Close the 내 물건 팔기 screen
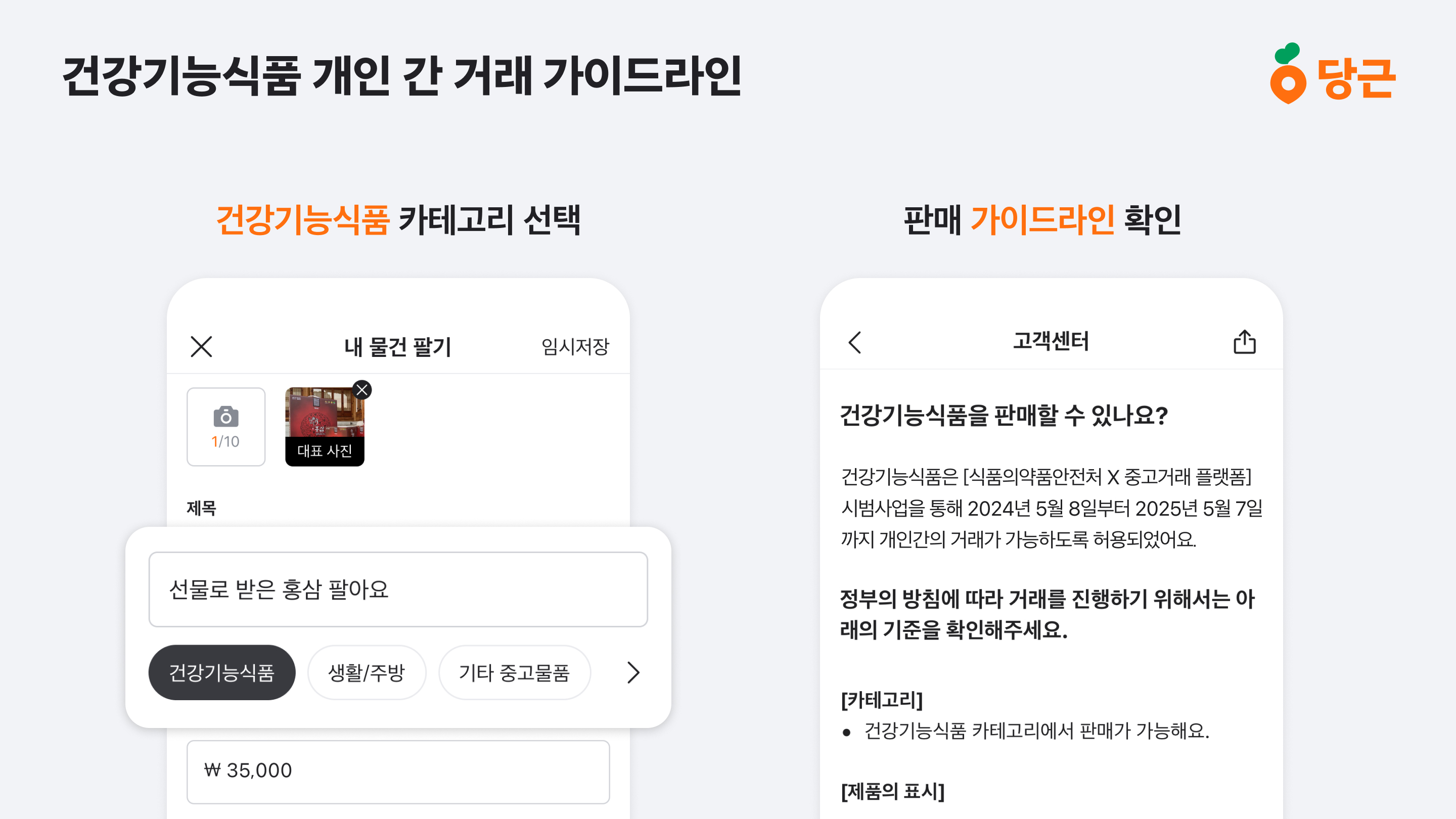1456x819 pixels. click(202, 346)
